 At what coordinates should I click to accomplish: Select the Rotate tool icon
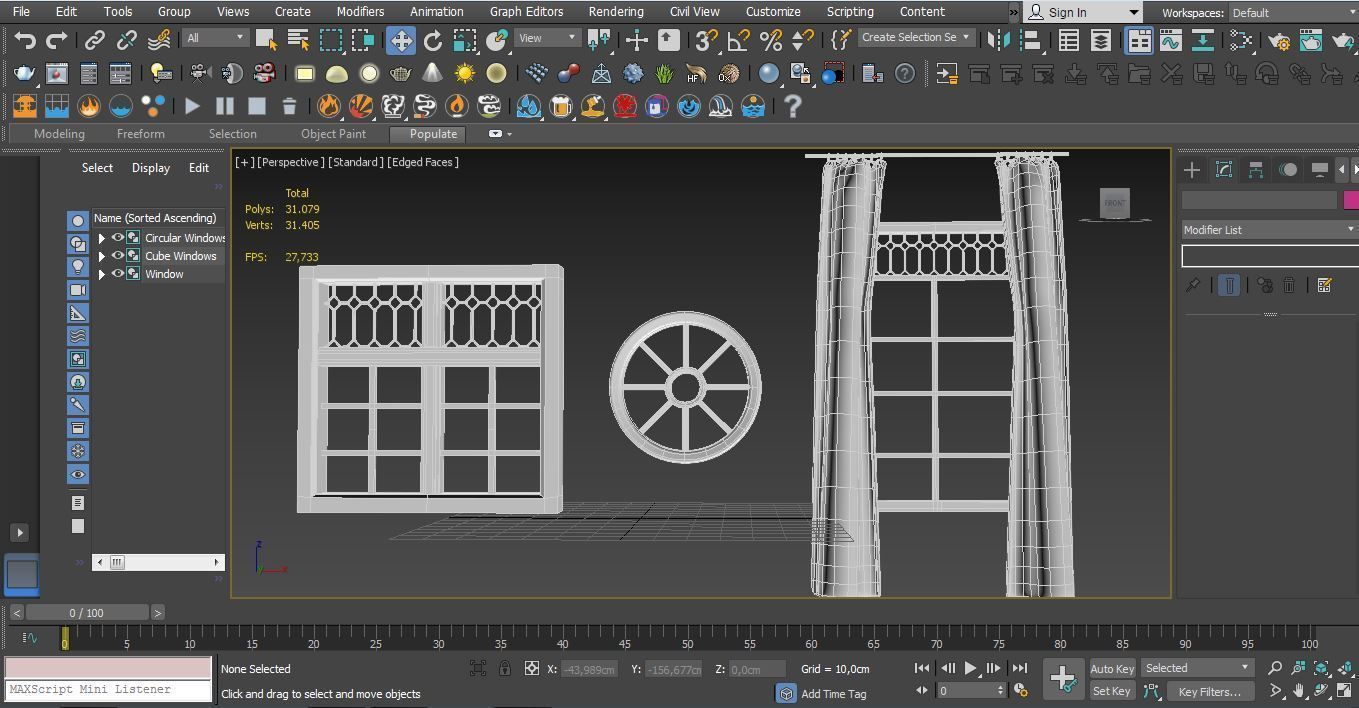(x=433, y=40)
